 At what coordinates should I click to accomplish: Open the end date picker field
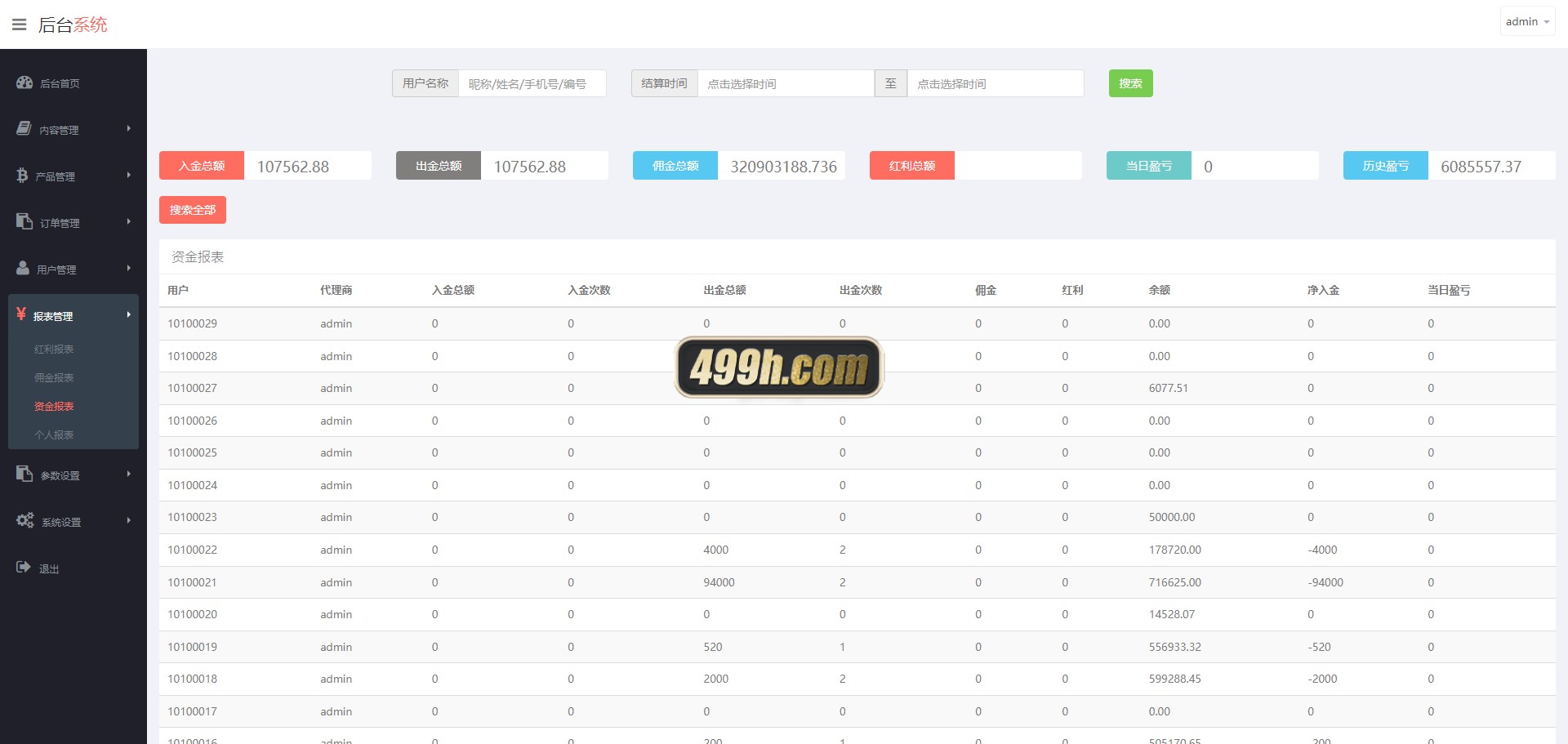click(x=996, y=83)
